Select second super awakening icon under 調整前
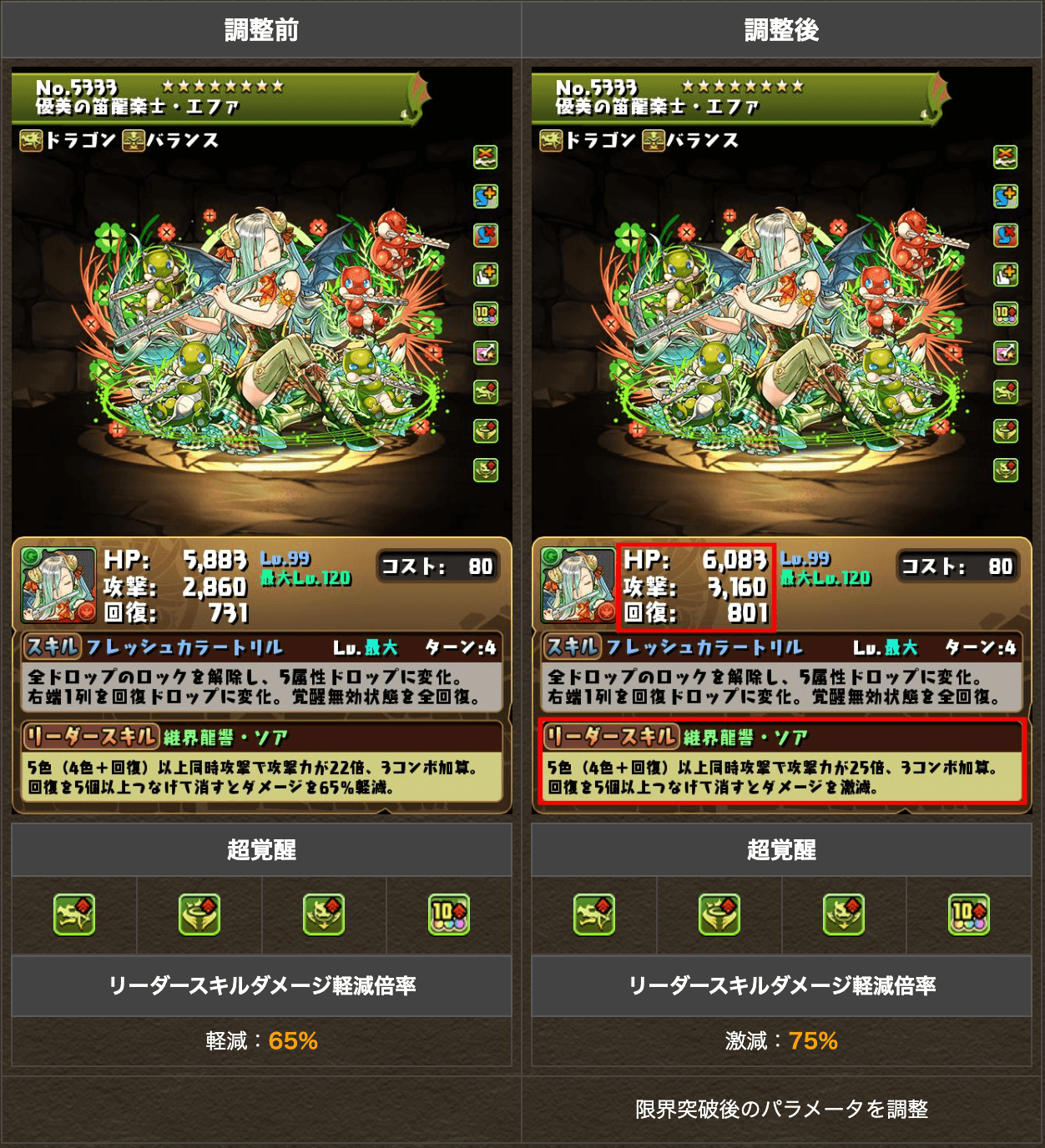The width and height of the screenshot is (1045, 1148). tap(199, 914)
